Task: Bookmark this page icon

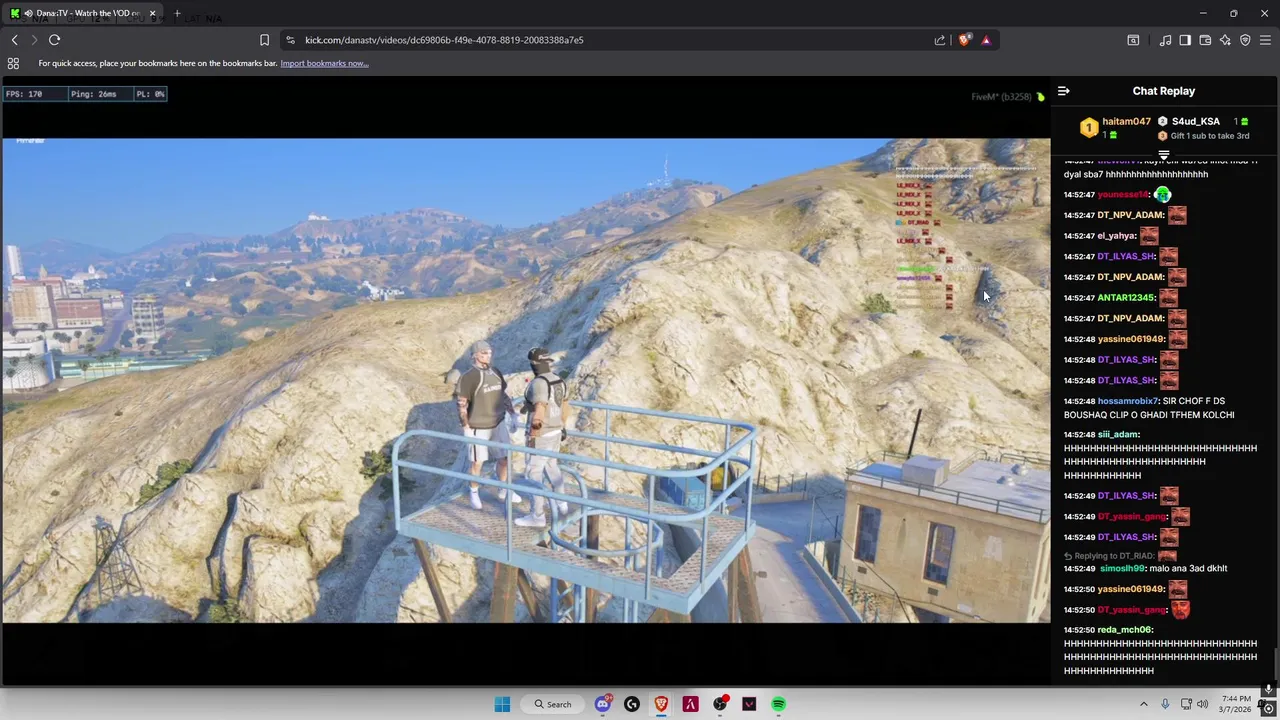Action: tap(264, 40)
